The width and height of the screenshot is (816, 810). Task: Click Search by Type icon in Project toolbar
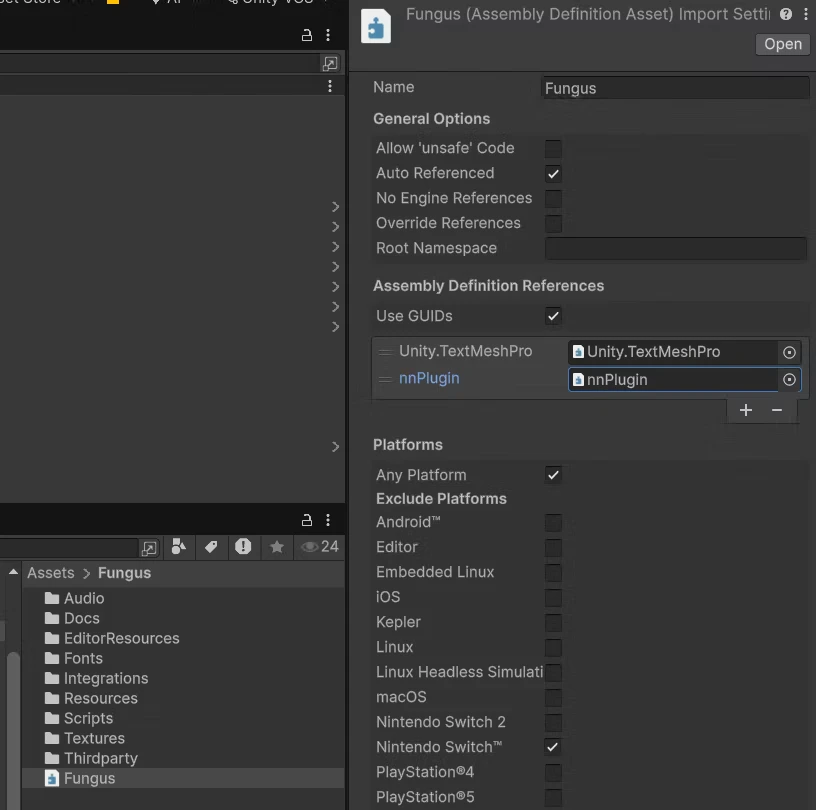[x=179, y=547]
